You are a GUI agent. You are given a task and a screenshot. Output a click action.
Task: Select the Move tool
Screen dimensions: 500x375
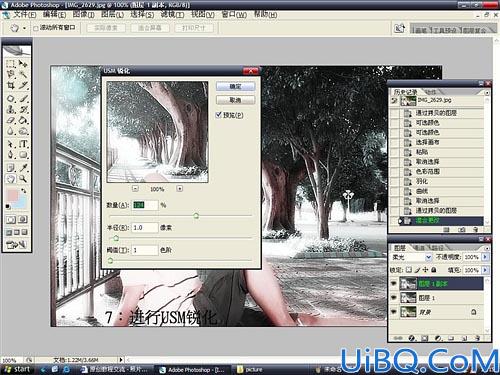pos(23,63)
